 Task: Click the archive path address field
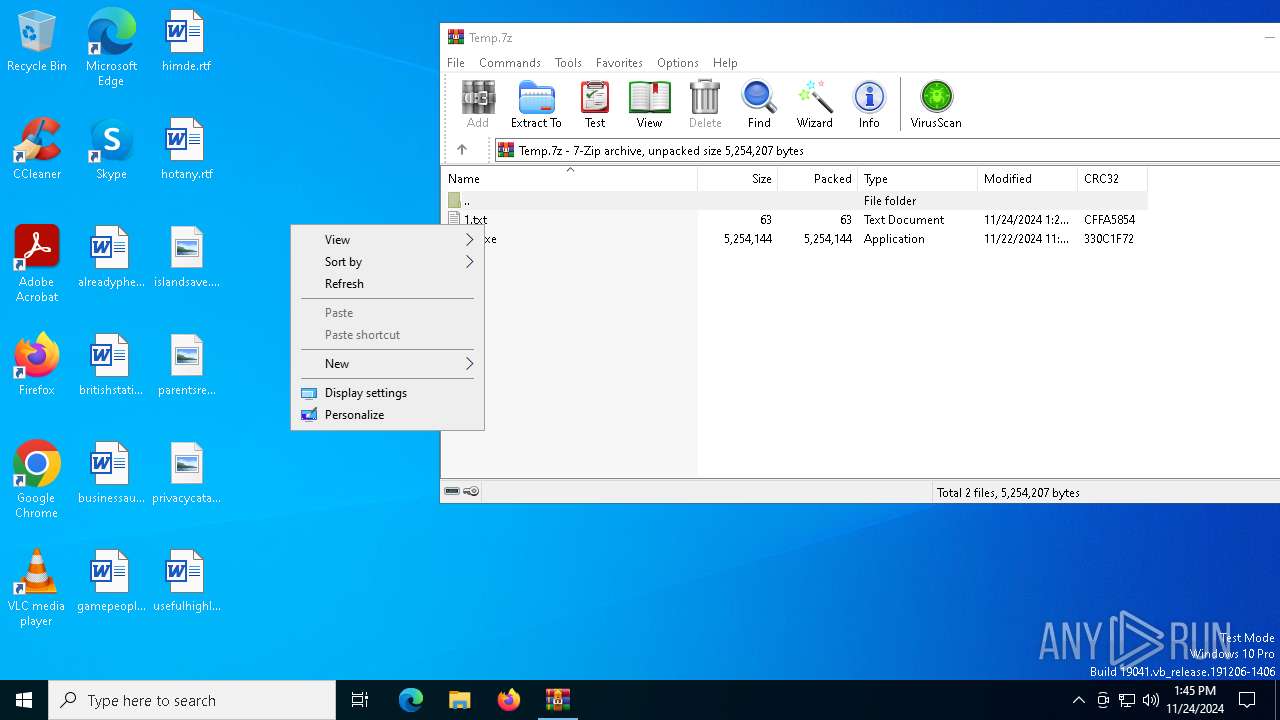pos(887,150)
